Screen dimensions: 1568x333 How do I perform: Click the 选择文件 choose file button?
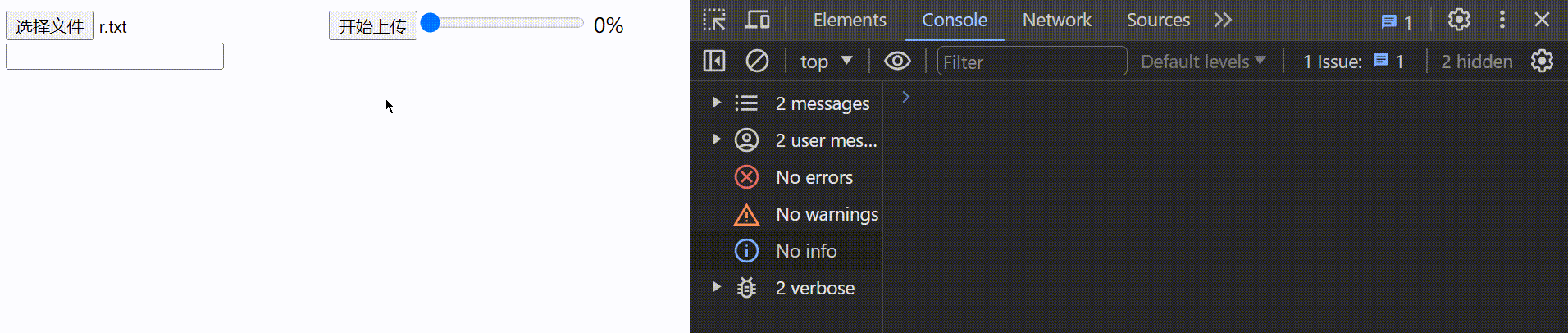point(50,25)
